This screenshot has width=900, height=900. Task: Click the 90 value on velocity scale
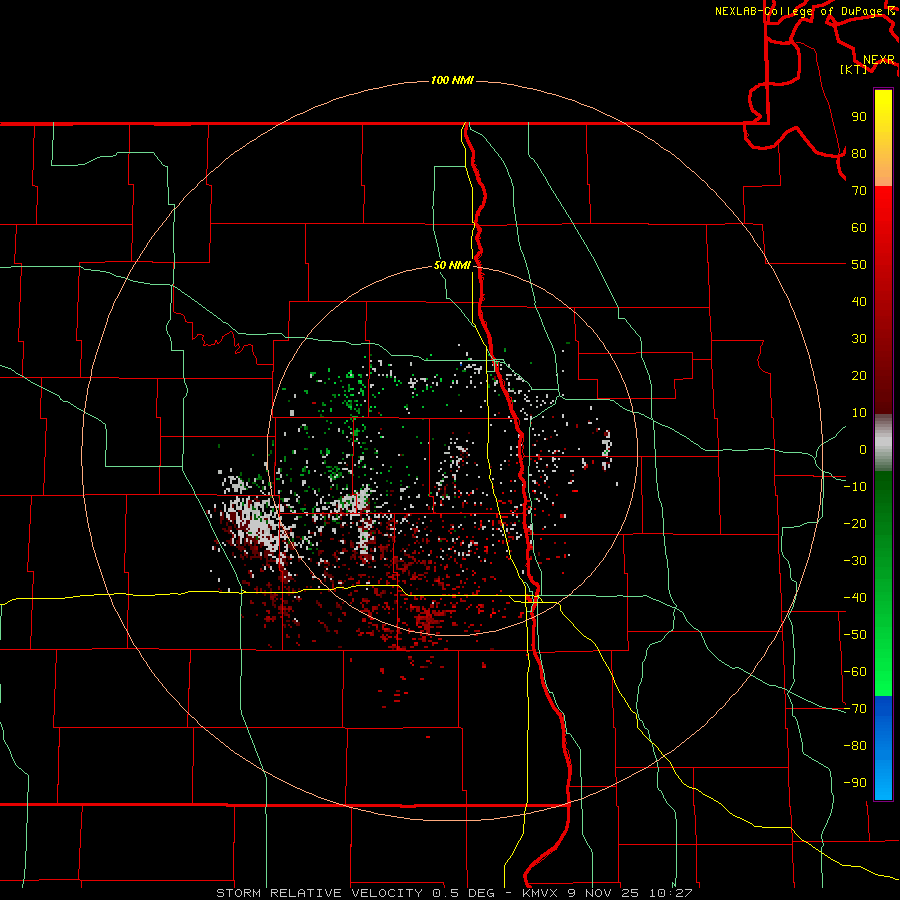point(859,117)
